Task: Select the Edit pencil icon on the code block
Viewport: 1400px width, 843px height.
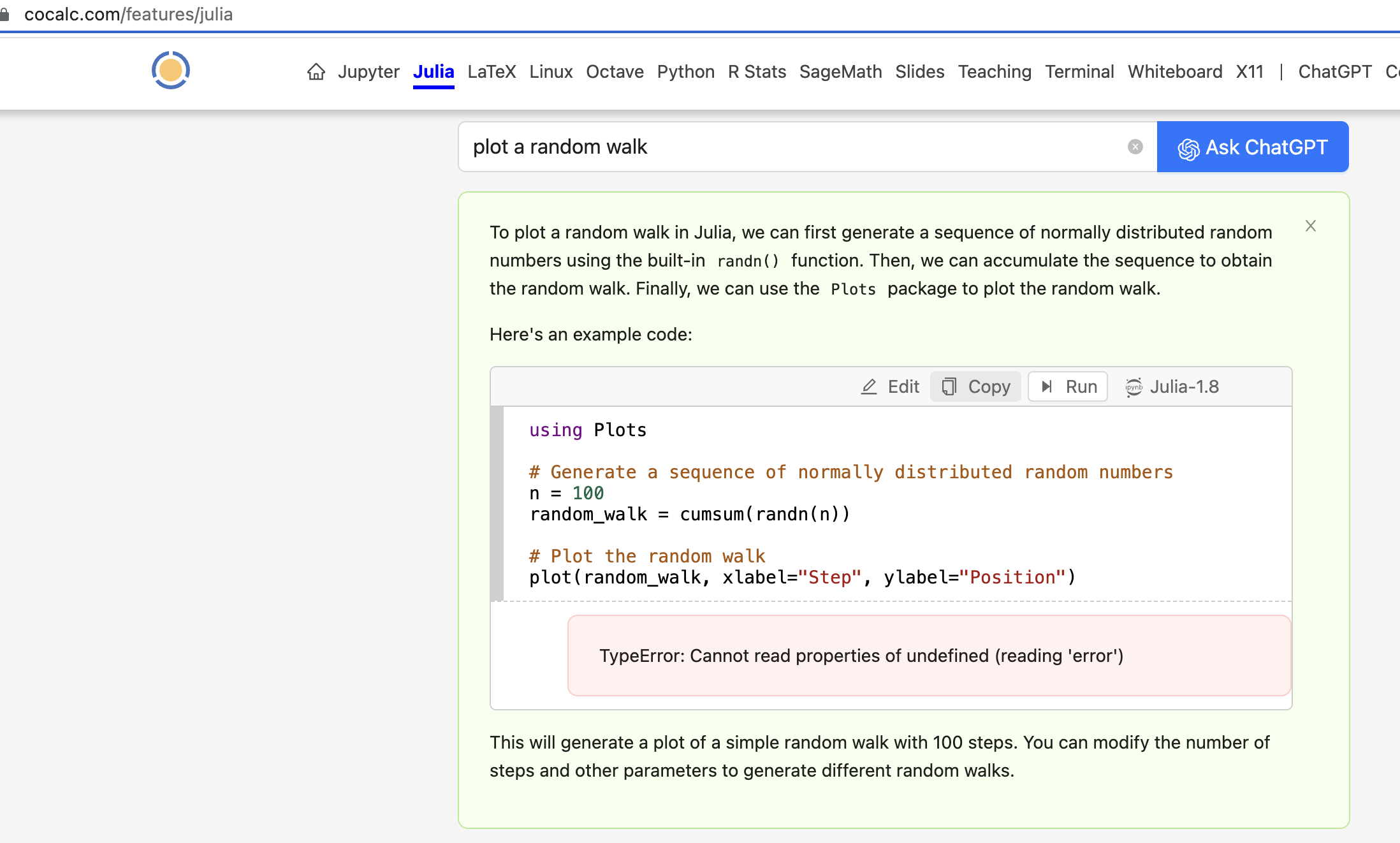Action: [x=870, y=386]
